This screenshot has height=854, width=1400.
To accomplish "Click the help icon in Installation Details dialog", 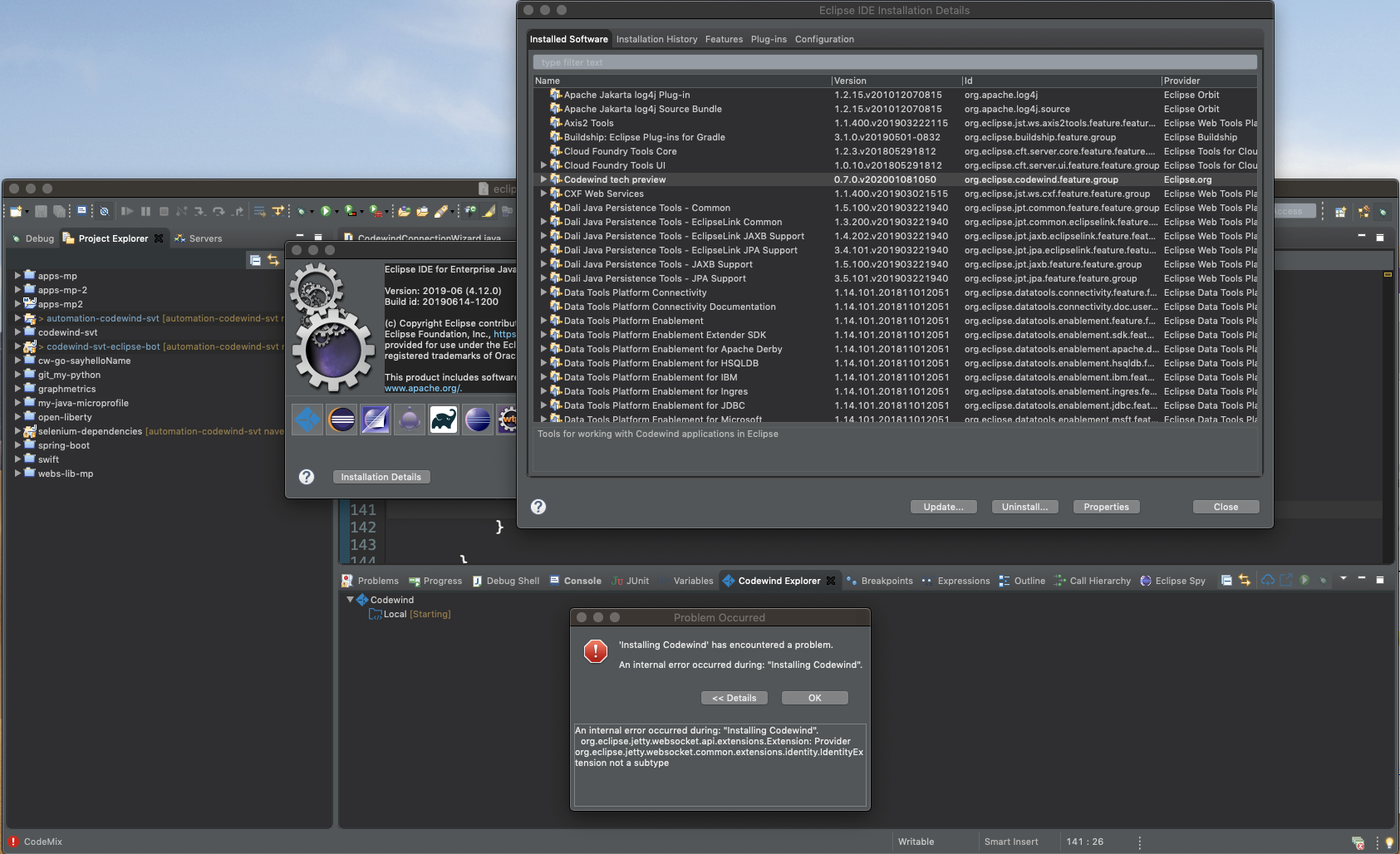I will coord(538,507).
